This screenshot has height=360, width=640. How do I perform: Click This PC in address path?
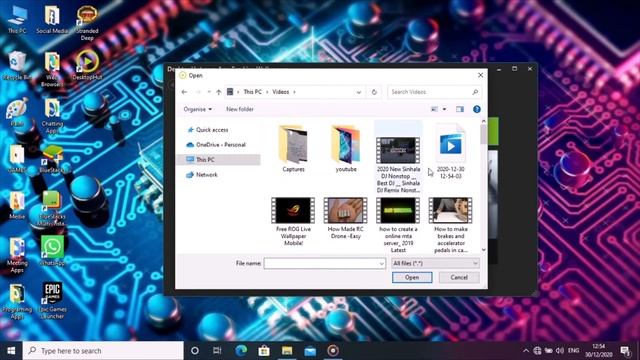pyautogui.click(x=252, y=92)
